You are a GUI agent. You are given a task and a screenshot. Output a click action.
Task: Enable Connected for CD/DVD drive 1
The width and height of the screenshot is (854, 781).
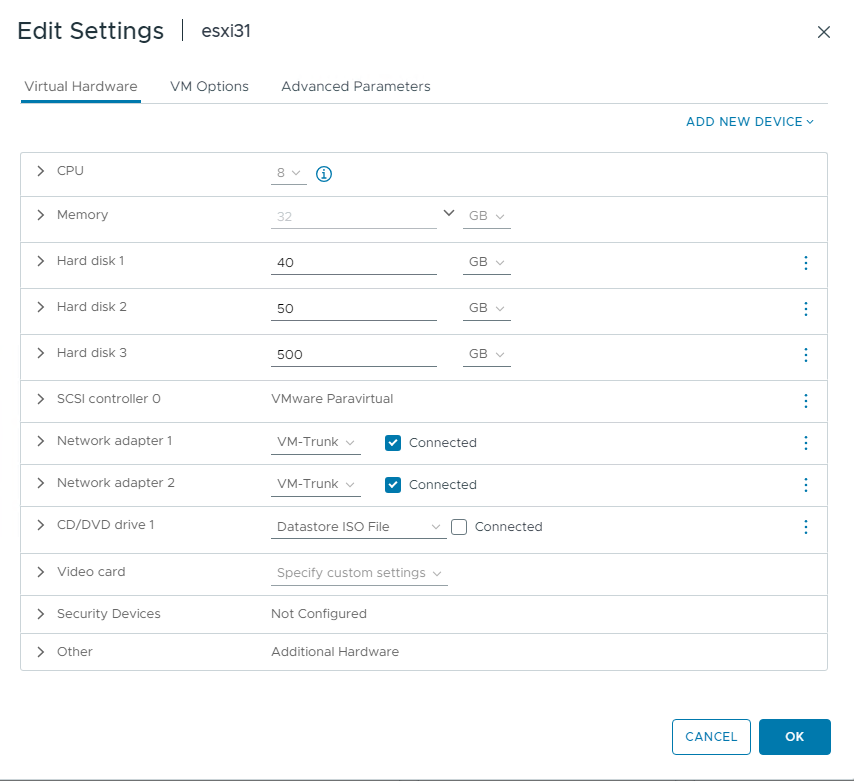click(x=459, y=527)
